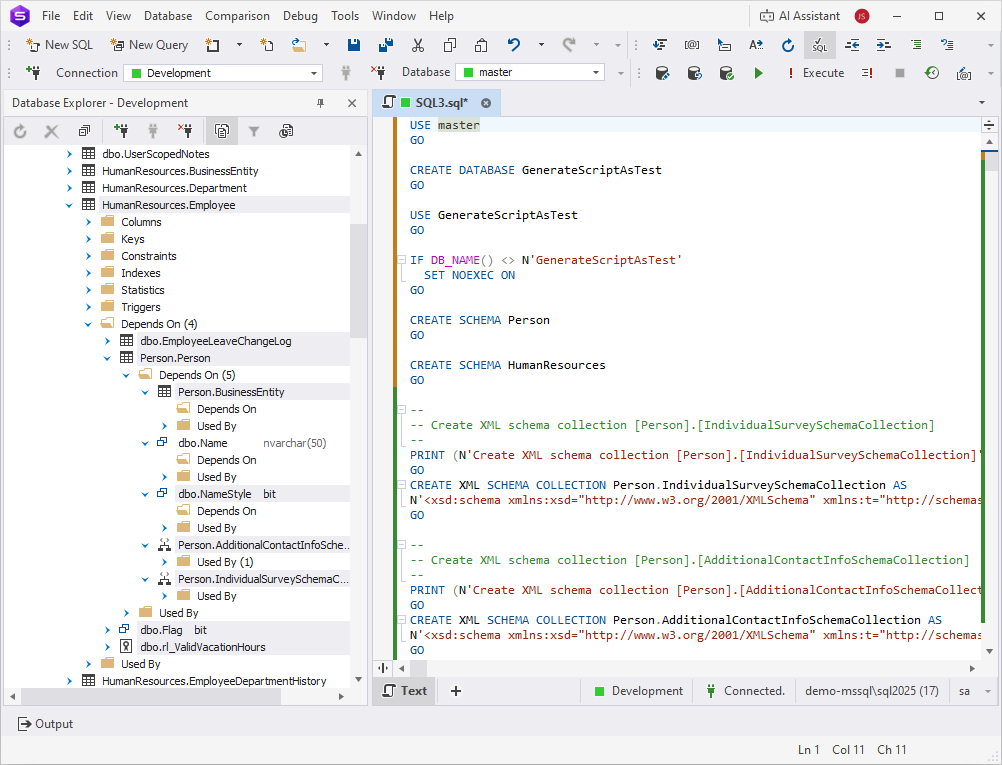Click the New SQL button
Viewport: 1002px width, 765px height.
coord(59,45)
